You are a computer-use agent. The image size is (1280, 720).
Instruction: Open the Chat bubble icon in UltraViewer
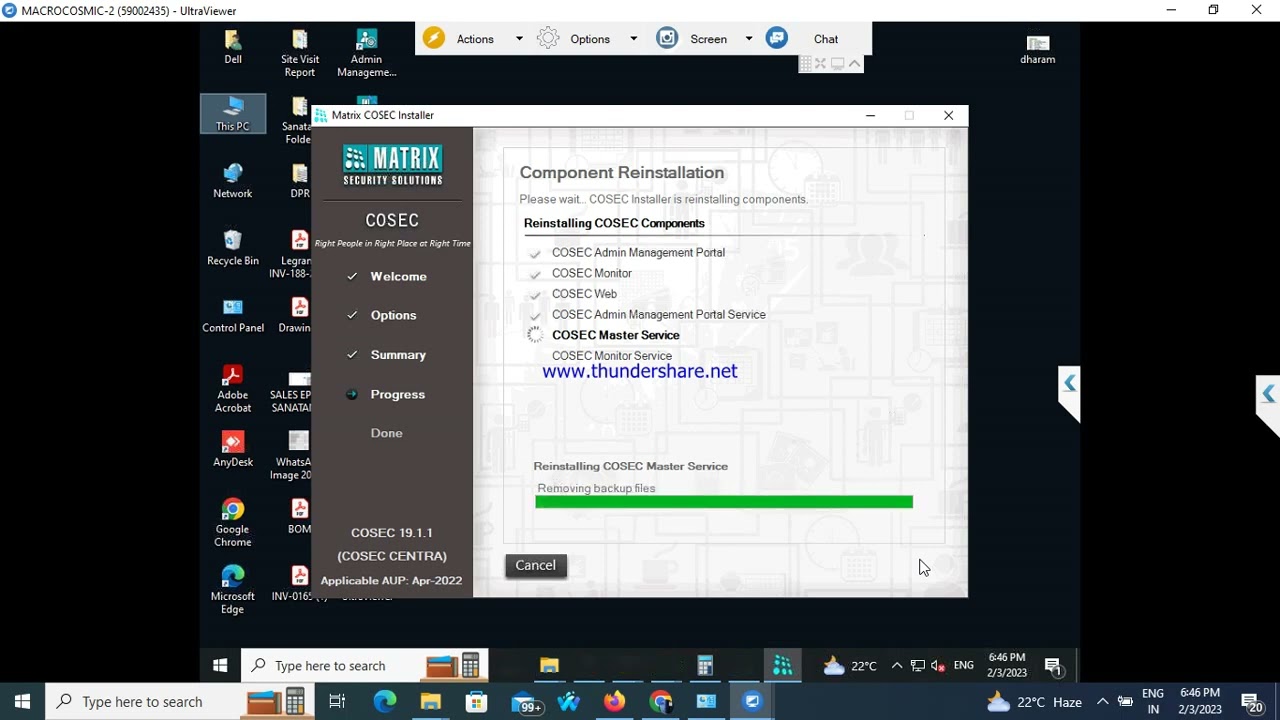[777, 38]
